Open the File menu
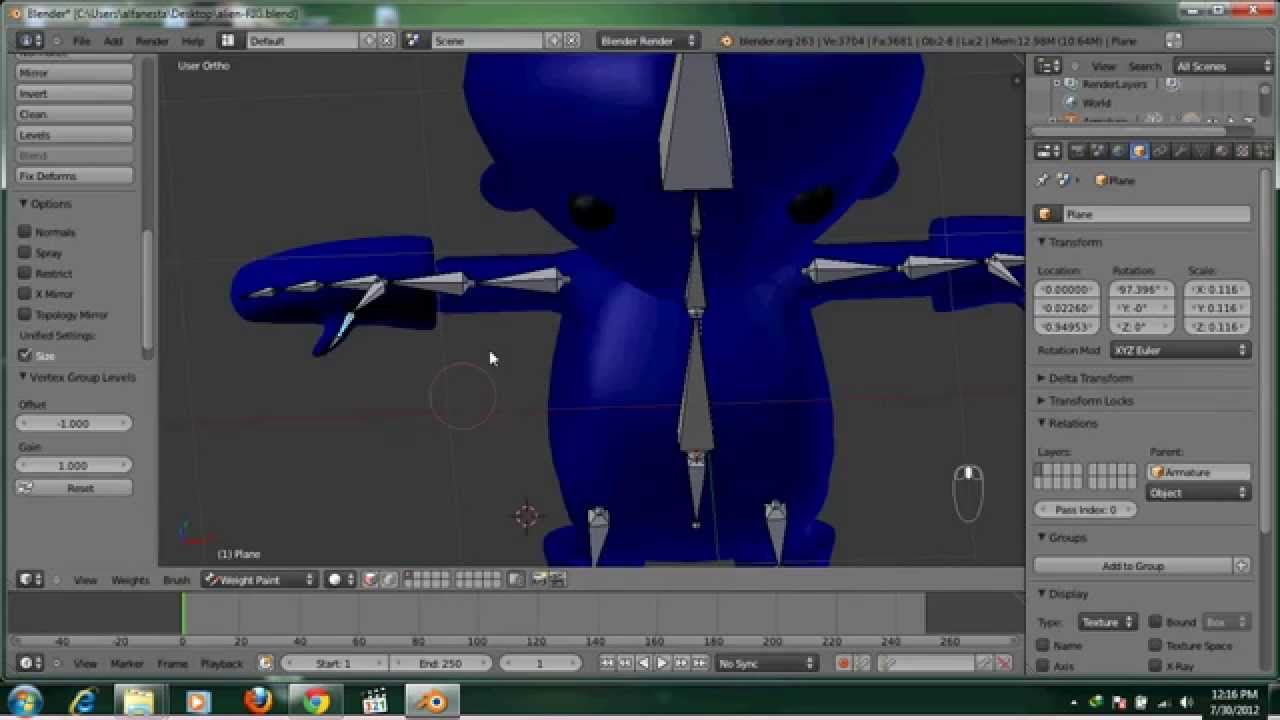 pos(81,41)
